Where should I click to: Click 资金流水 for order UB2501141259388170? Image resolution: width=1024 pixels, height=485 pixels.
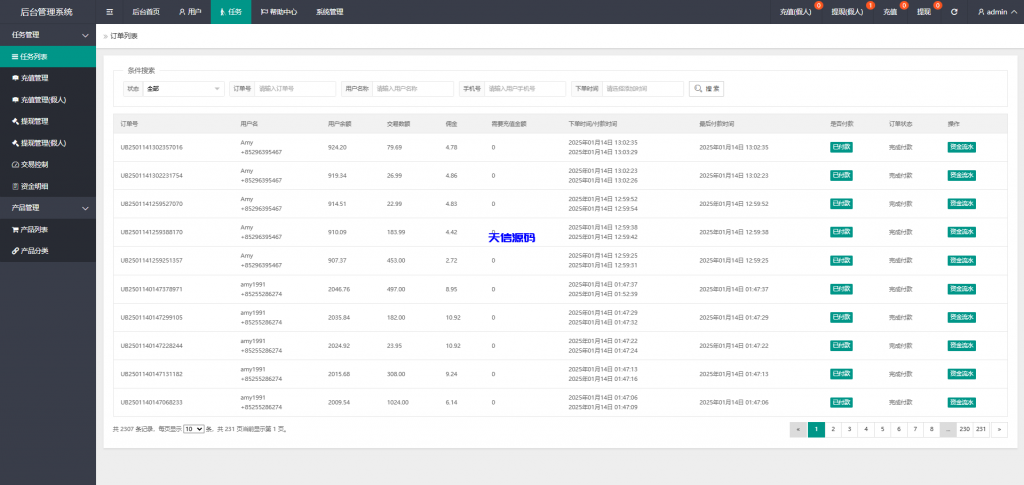pyautogui.click(x=961, y=232)
